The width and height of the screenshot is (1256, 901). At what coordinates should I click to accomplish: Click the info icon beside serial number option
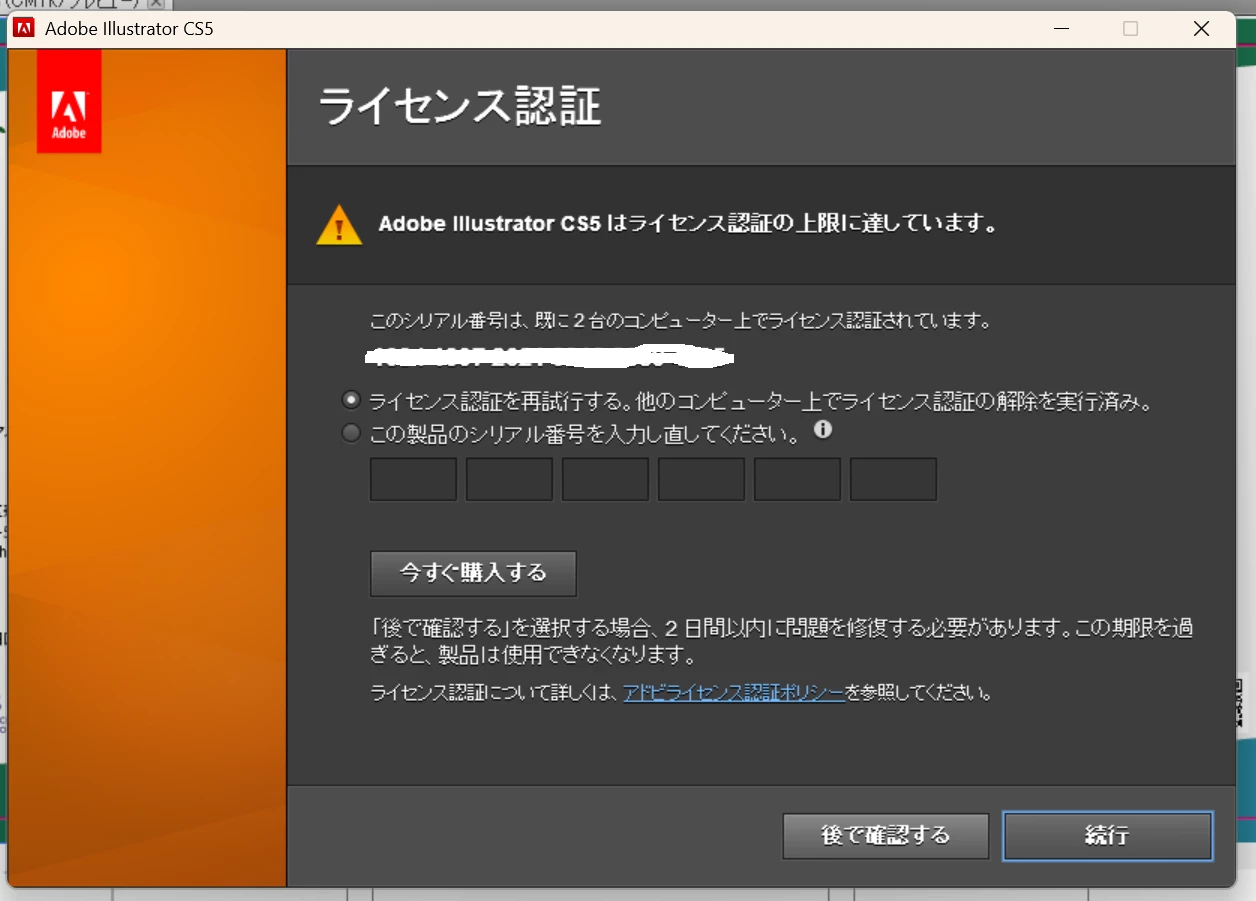click(823, 430)
